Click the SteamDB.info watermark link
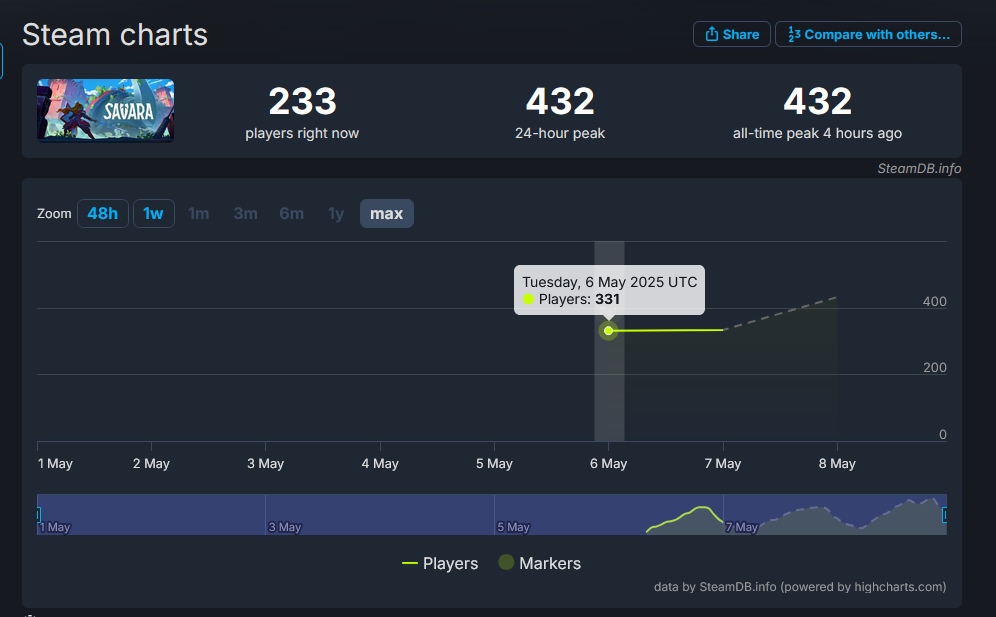This screenshot has width=996, height=617. (919, 168)
